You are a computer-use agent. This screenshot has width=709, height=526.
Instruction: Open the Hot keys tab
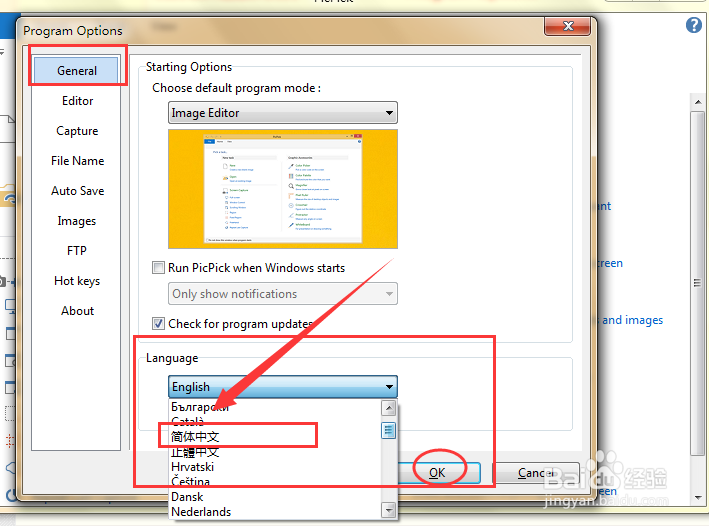pos(77,281)
